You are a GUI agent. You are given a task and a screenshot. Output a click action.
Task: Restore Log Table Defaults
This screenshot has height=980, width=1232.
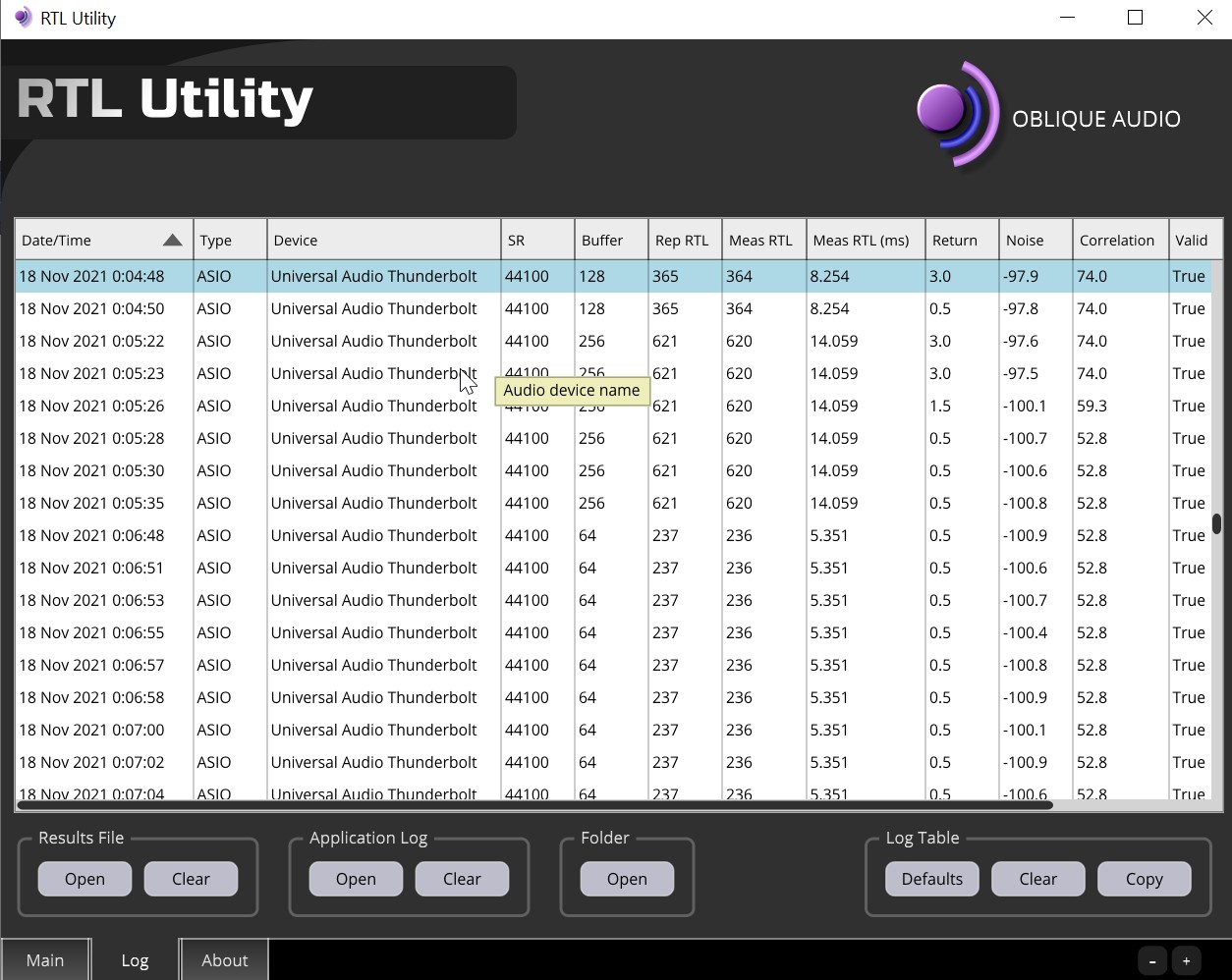point(932,879)
